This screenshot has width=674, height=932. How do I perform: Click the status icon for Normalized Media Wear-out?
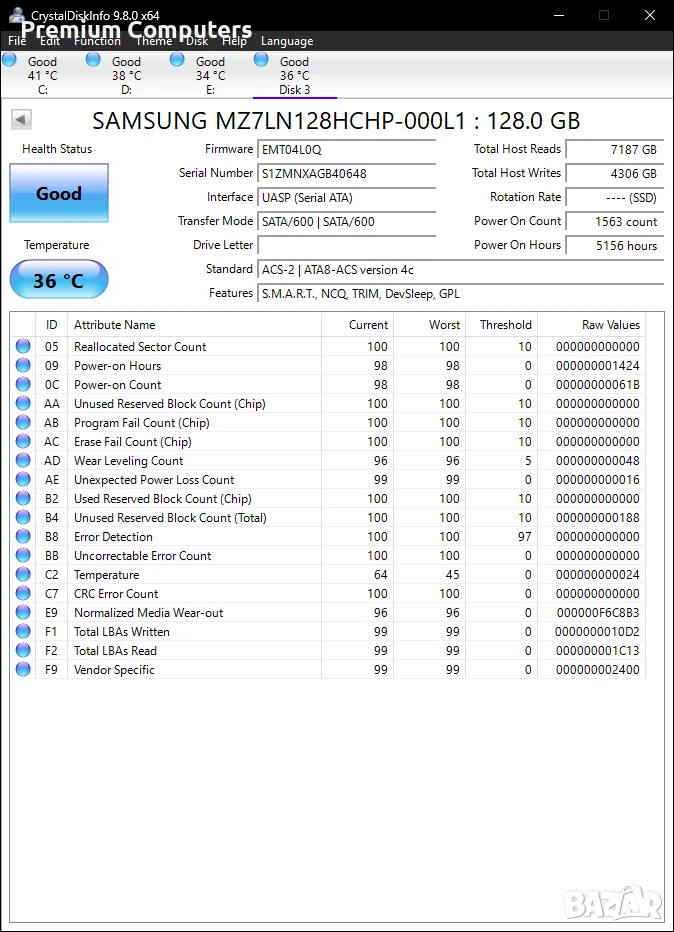click(23, 612)
